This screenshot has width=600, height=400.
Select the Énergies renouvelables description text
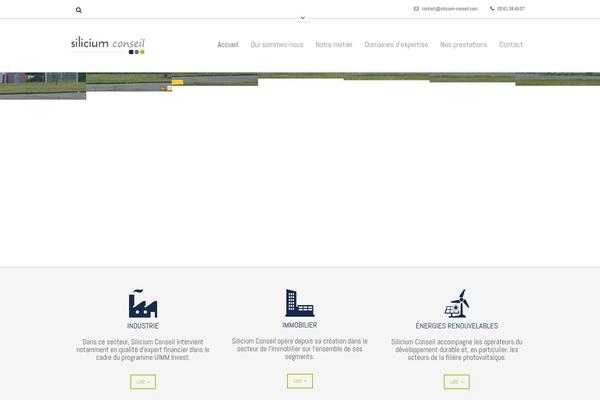[457, 350]
